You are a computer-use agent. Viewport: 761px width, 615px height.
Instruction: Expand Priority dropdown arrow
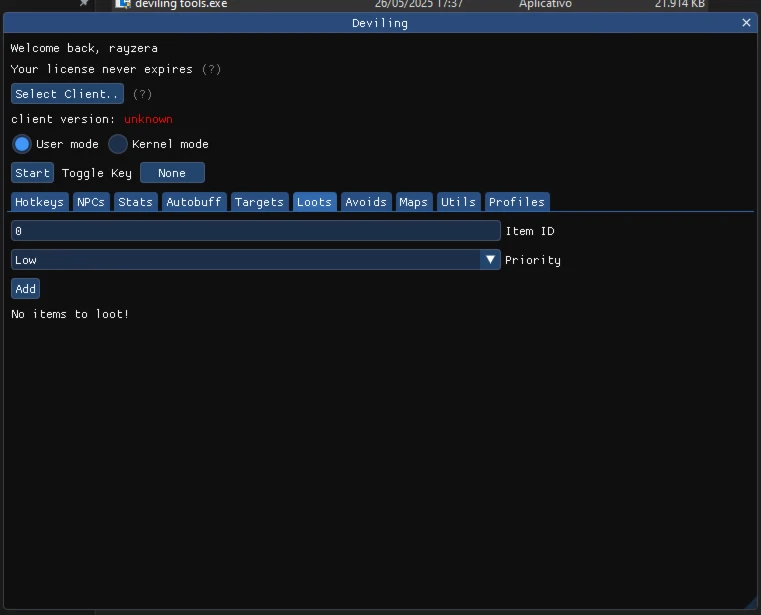point(490,260)
